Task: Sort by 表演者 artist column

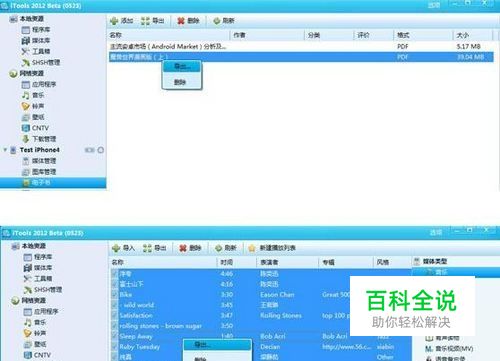Action: [288, 262]
